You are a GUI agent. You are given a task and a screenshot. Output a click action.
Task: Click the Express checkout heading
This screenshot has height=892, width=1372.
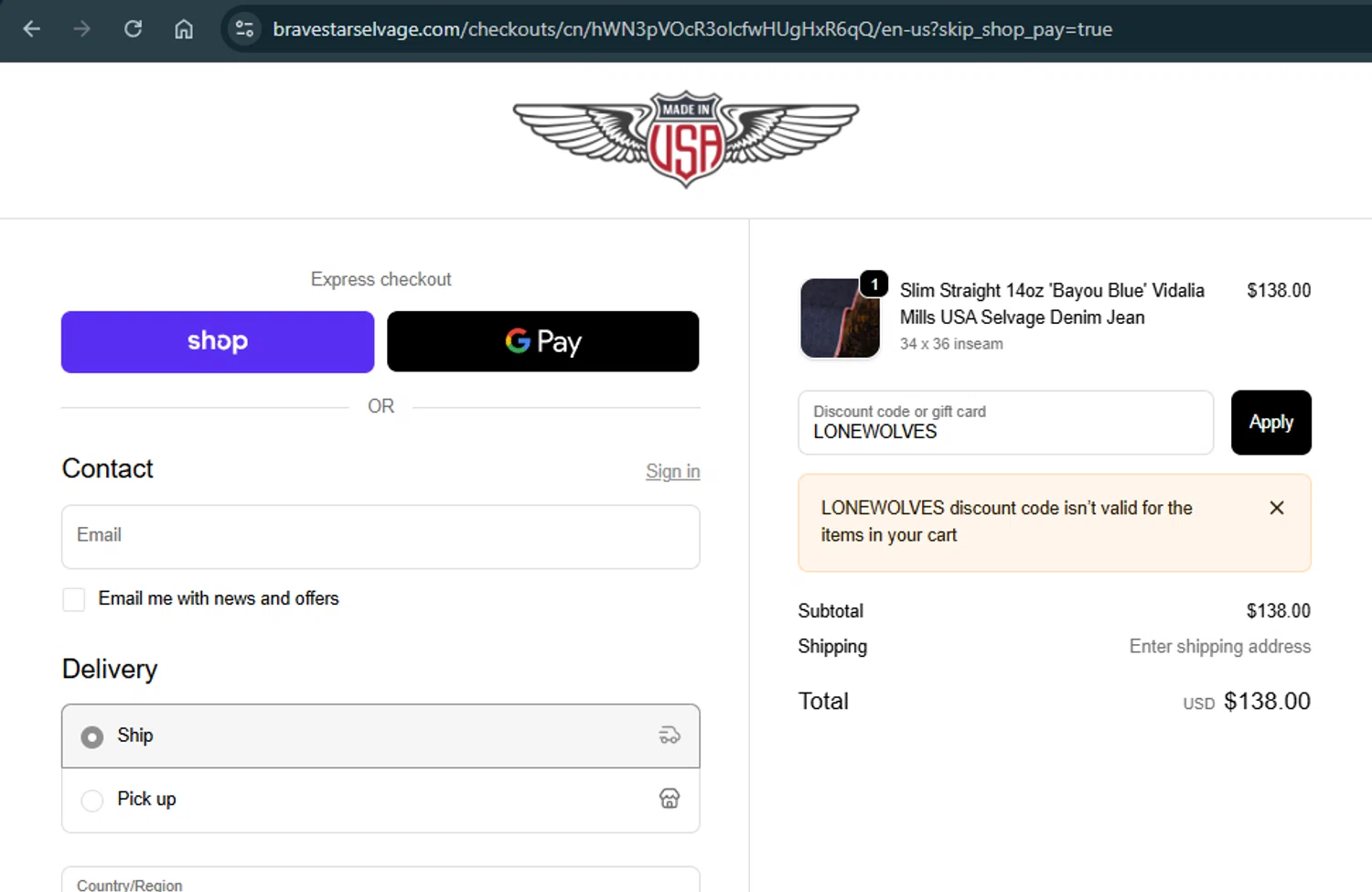point(381,279)
